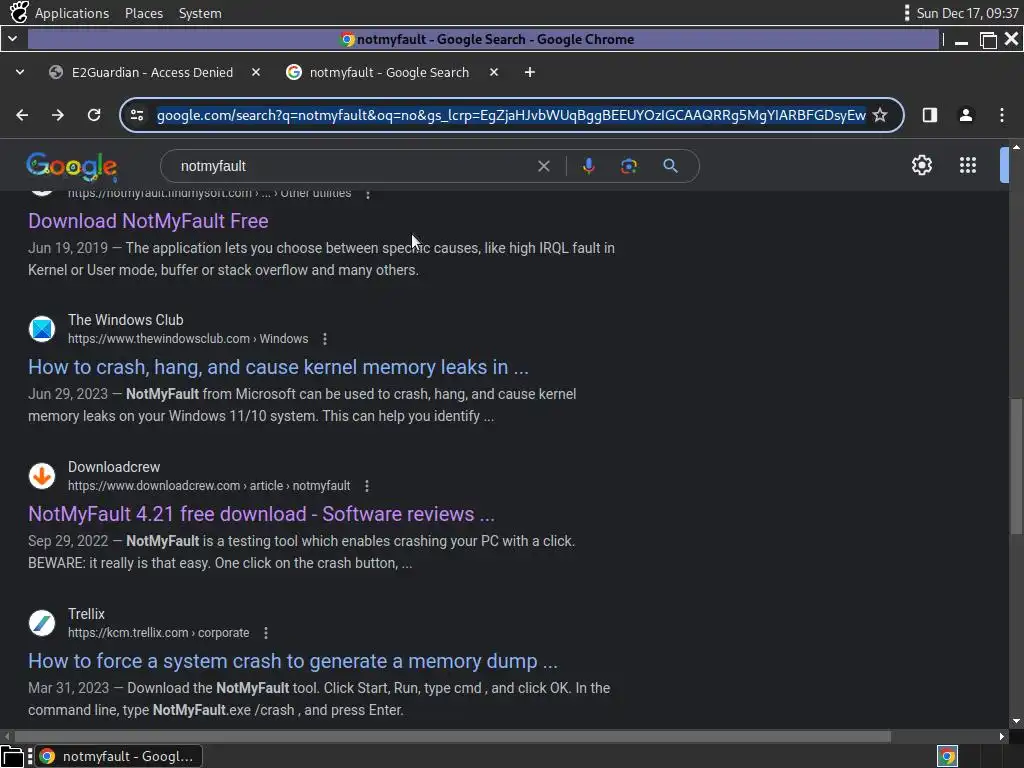This screenshot has height=768, width=1024.
Task: Click show desktop icon in bottom panel
Action: (12, 756)
